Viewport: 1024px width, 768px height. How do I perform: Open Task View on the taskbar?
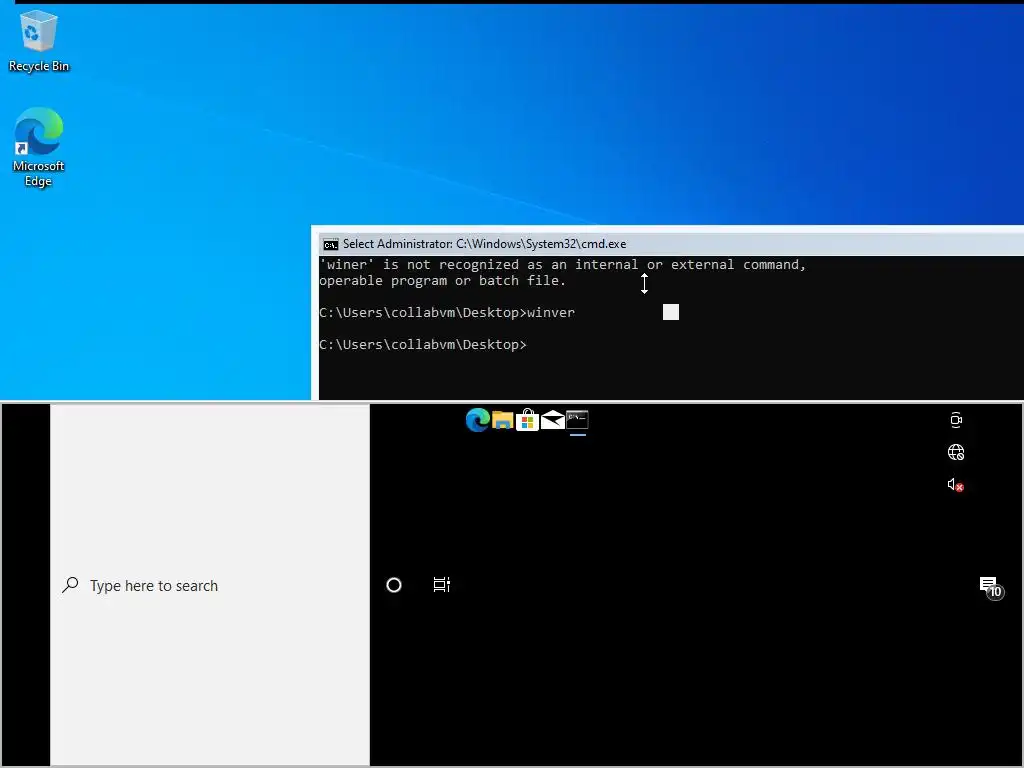pyautogui.click(x=442, y=584)
